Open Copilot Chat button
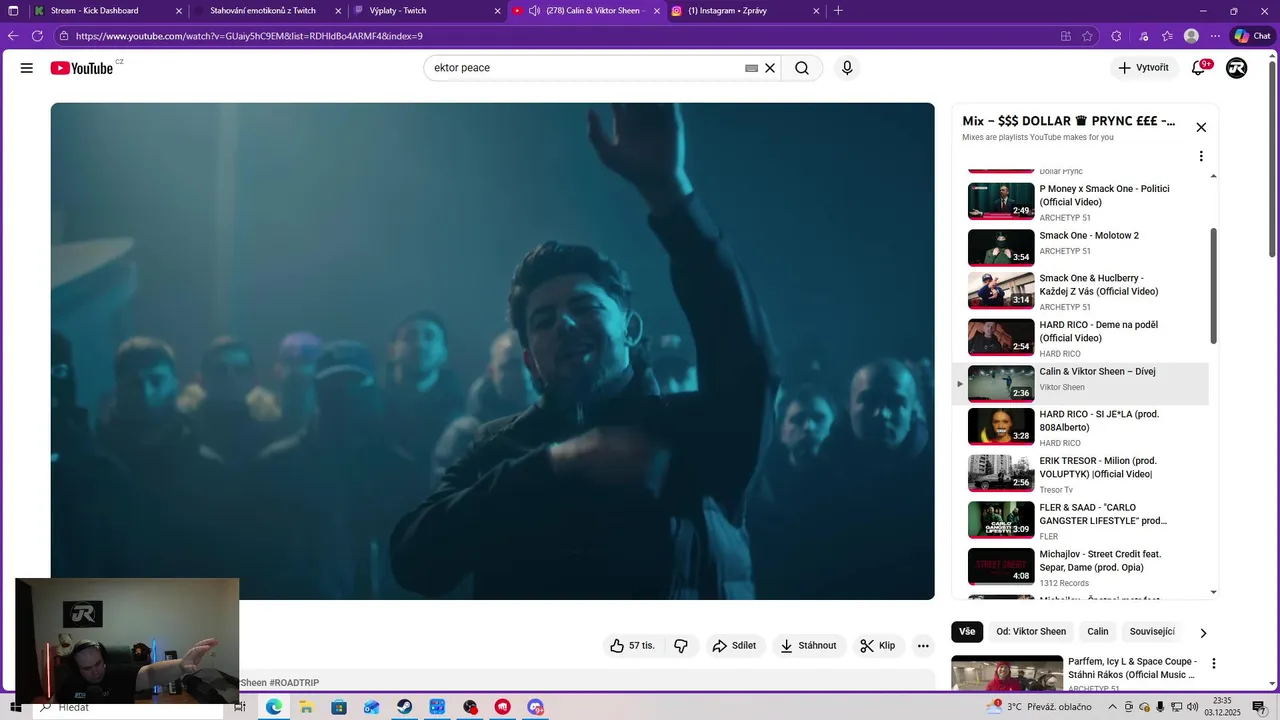 coord(1253,36)
